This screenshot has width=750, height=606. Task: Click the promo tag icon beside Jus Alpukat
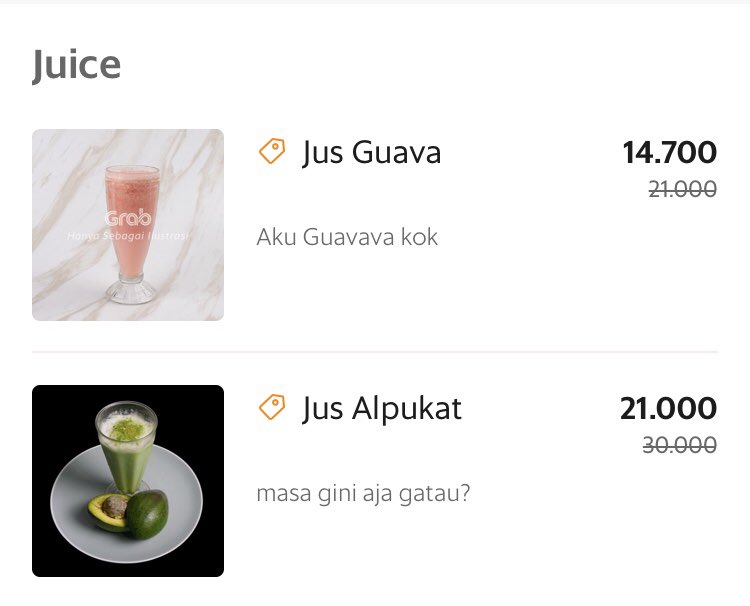point(272,407)
